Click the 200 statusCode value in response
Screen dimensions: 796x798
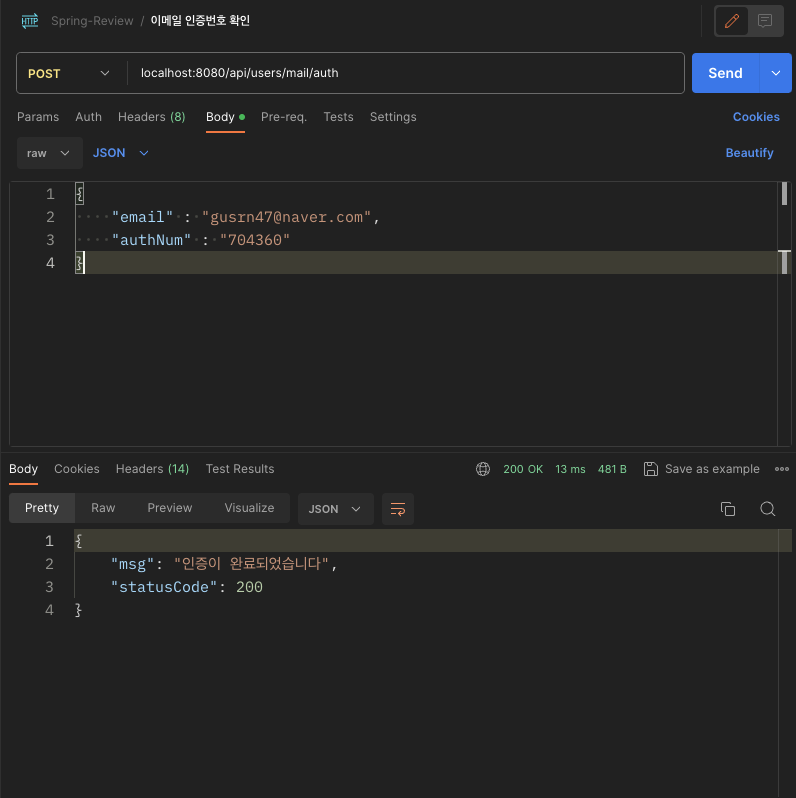(249, 587)
